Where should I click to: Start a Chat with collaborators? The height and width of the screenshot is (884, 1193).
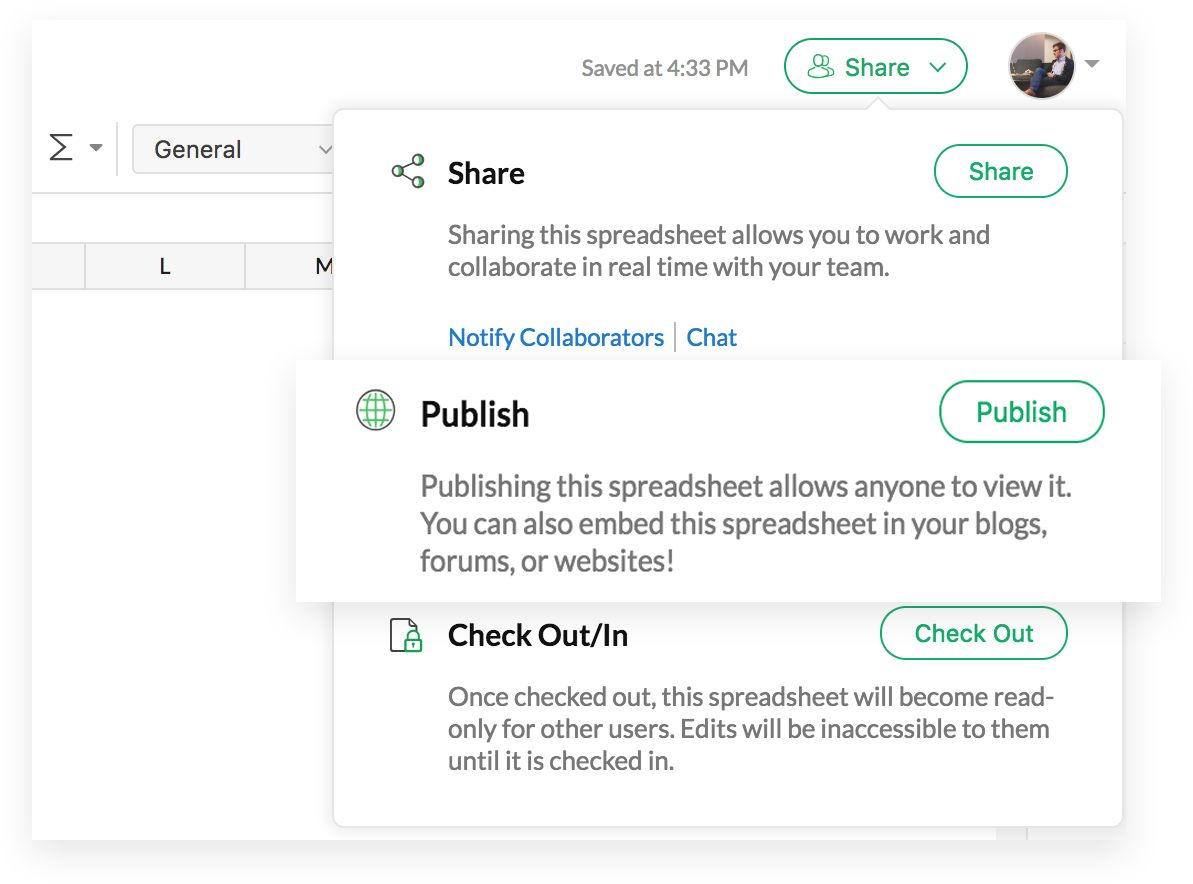click(711, 337)
